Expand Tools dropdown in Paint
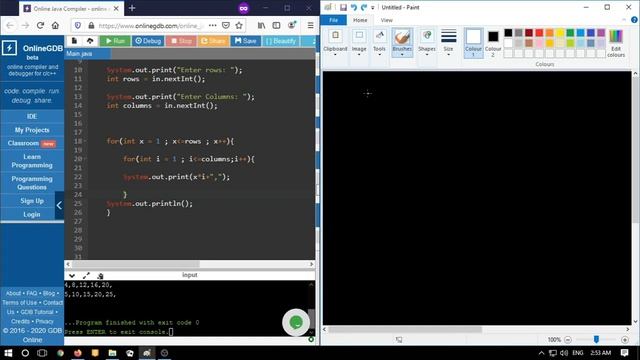Screen dimensions: 640x360 (x=379, y=55)
